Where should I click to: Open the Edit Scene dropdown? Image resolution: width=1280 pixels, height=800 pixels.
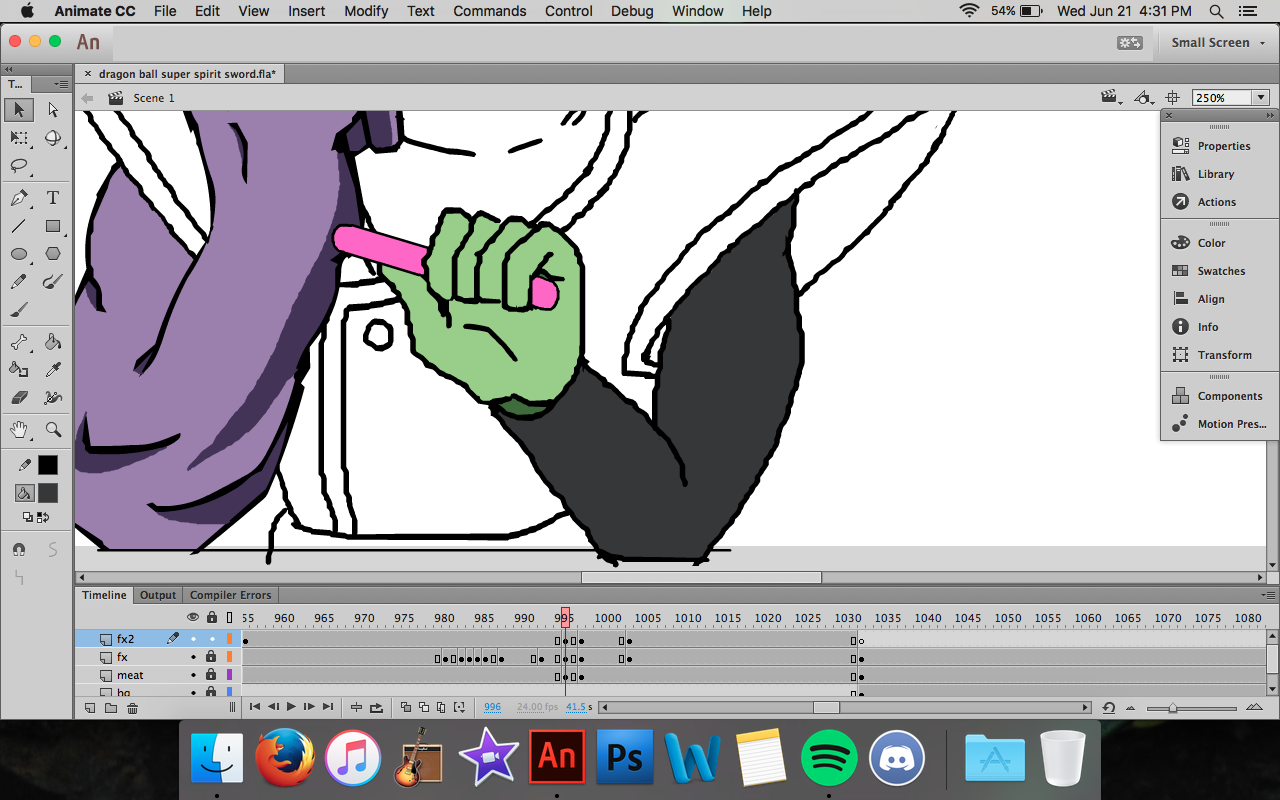coord(1110,98)
